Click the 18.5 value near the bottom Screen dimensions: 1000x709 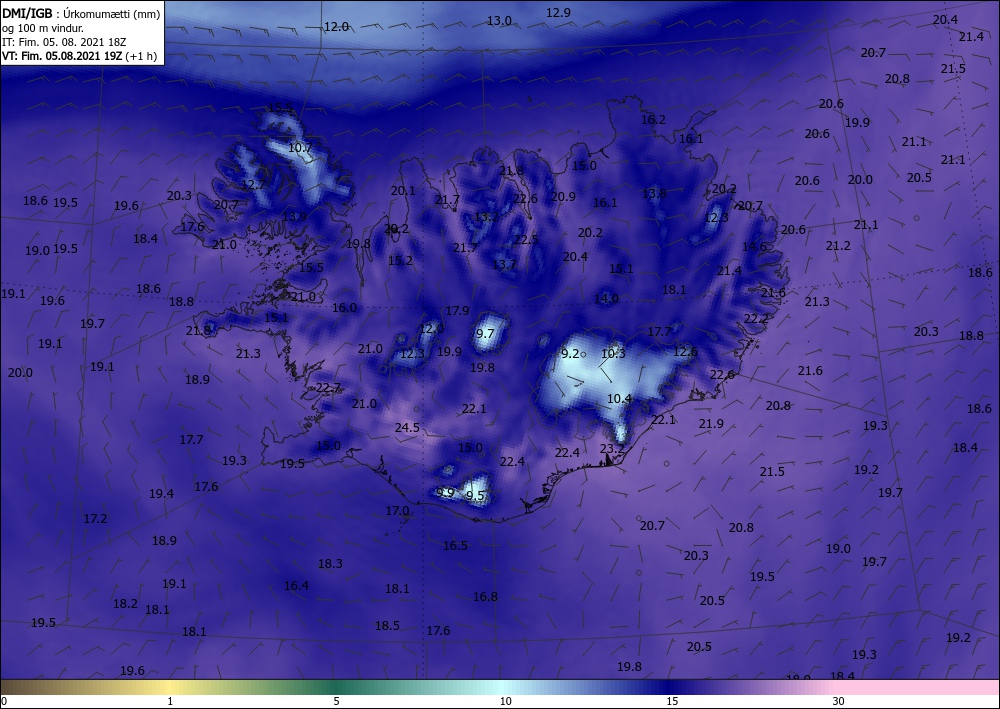click(x=387, y=625)
